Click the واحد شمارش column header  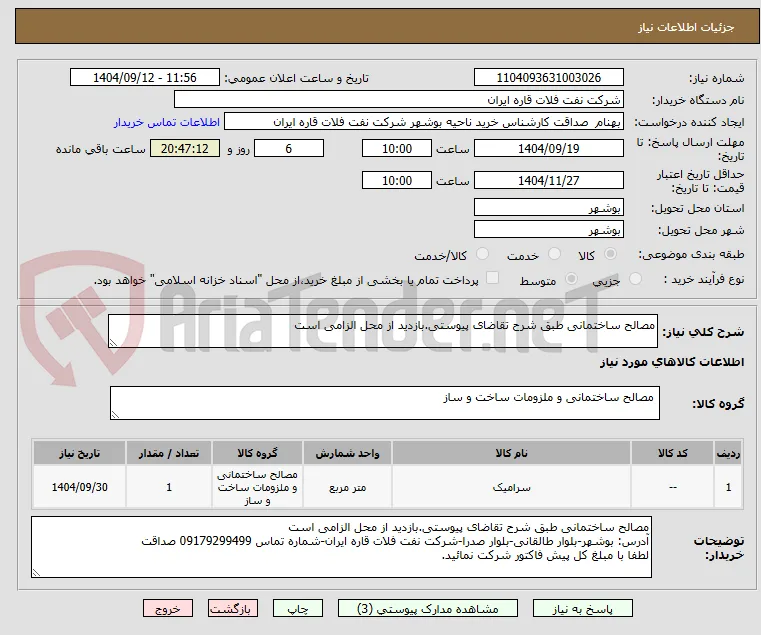click(347, 453)
